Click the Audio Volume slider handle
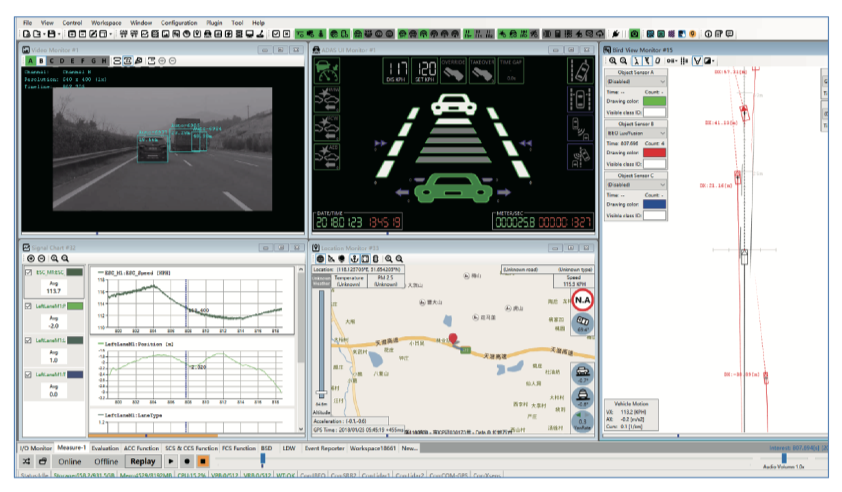The image size is (842, 492). 784,458
